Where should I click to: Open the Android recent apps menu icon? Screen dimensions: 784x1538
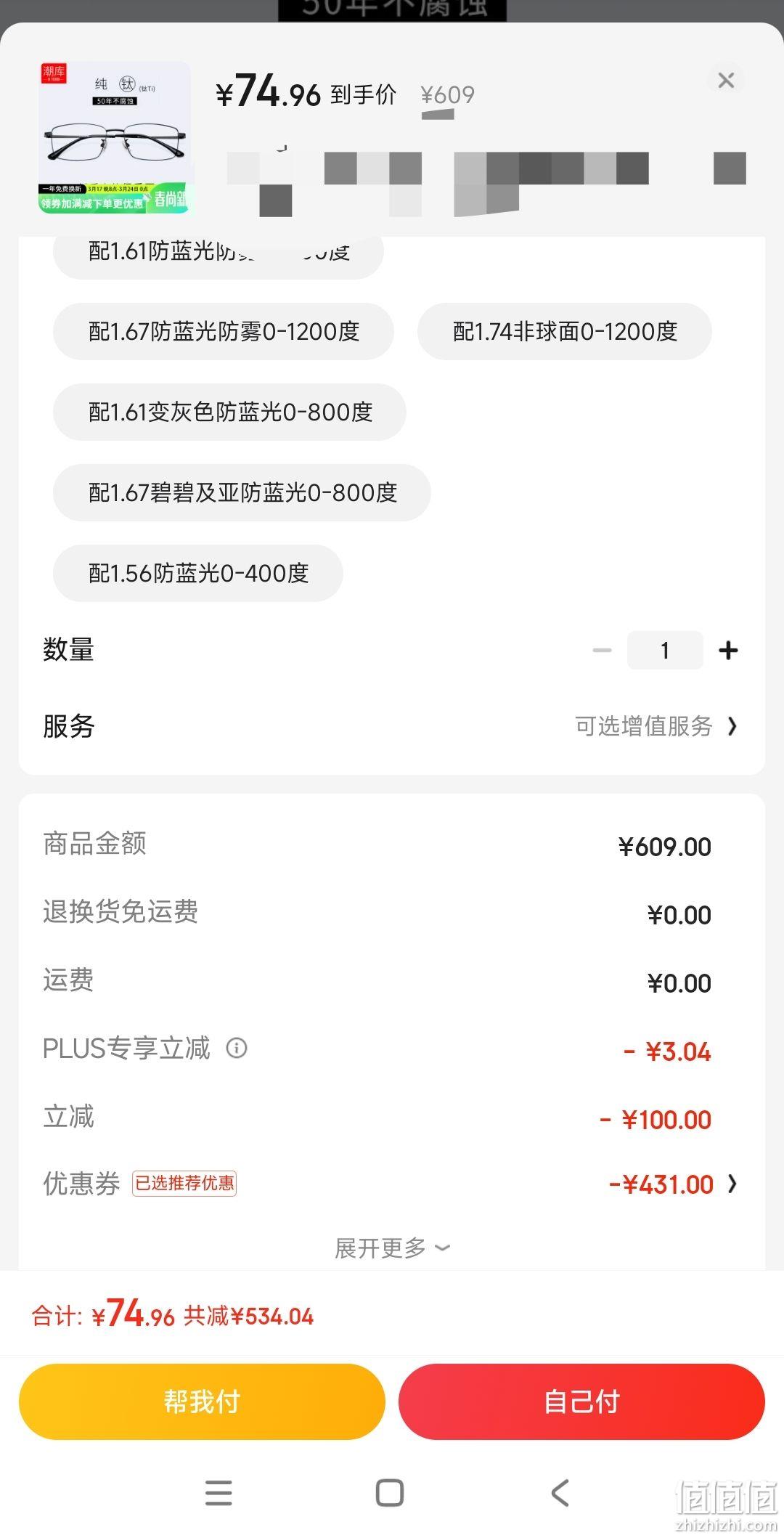coord(219,1493)
